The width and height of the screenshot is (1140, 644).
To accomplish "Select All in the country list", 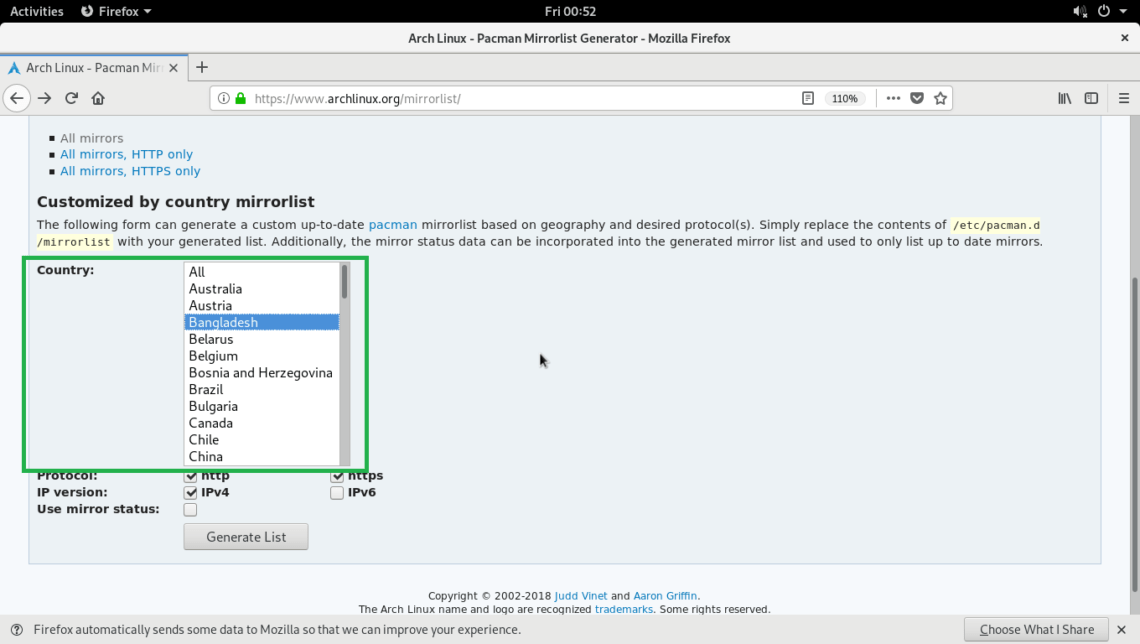I will point(262,272).
